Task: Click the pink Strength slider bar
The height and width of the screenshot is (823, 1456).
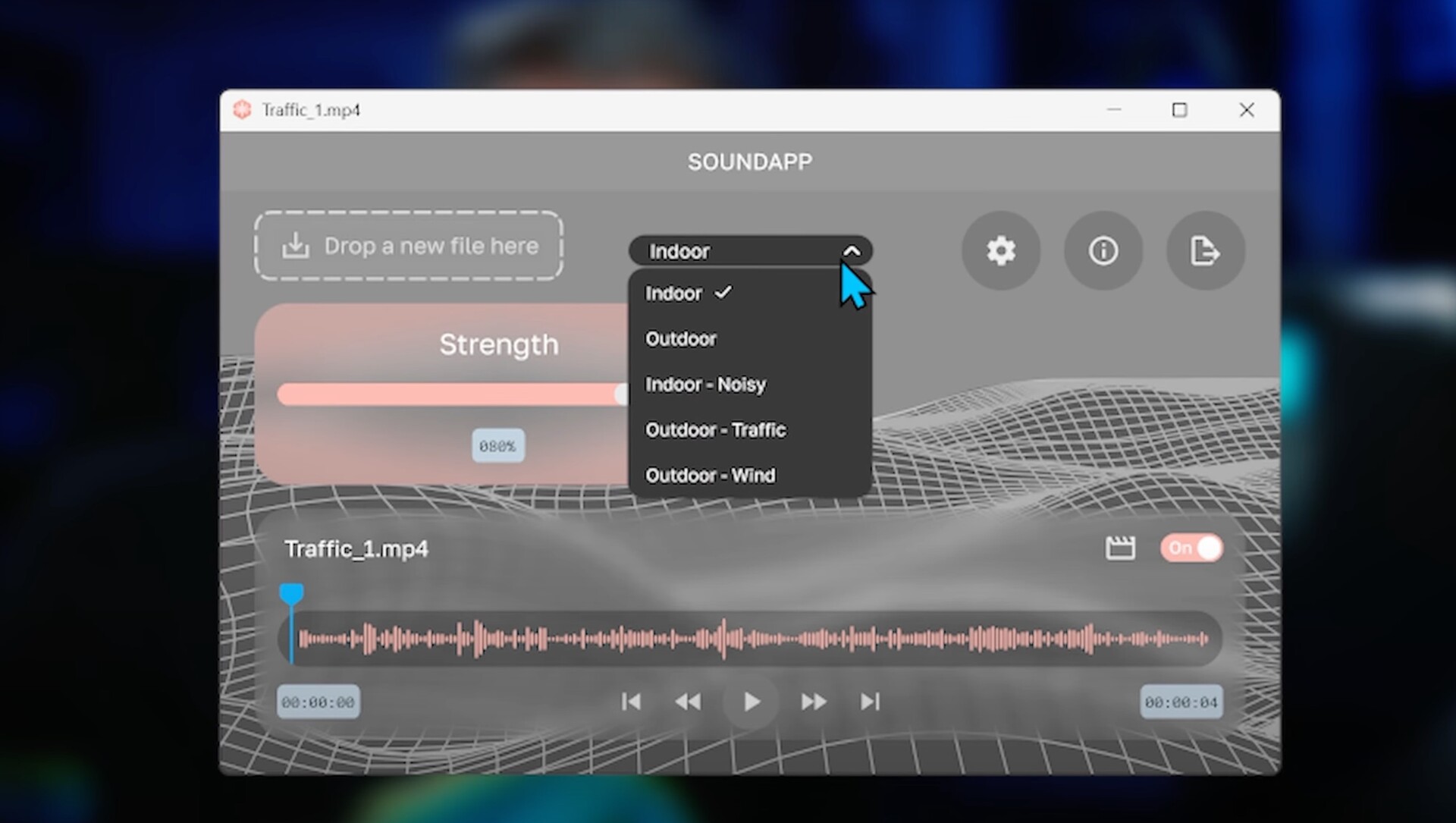Action: [x=447, y=394]
